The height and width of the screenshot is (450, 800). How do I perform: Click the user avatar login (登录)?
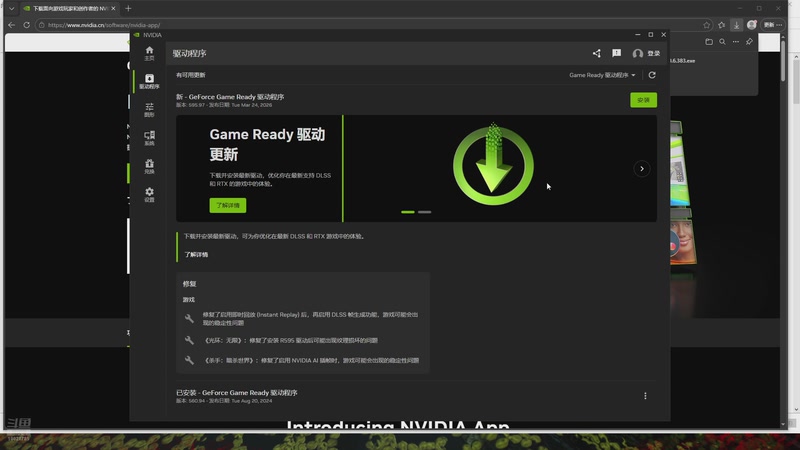(646, 53)
